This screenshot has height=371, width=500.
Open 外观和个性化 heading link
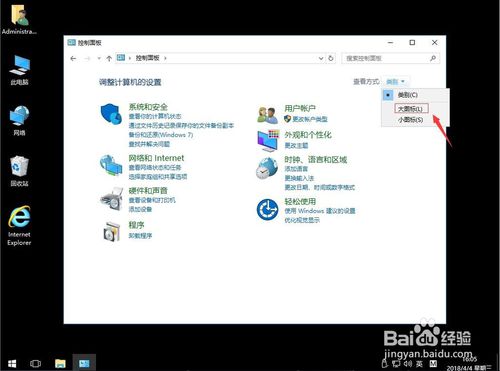coord(308,135)
